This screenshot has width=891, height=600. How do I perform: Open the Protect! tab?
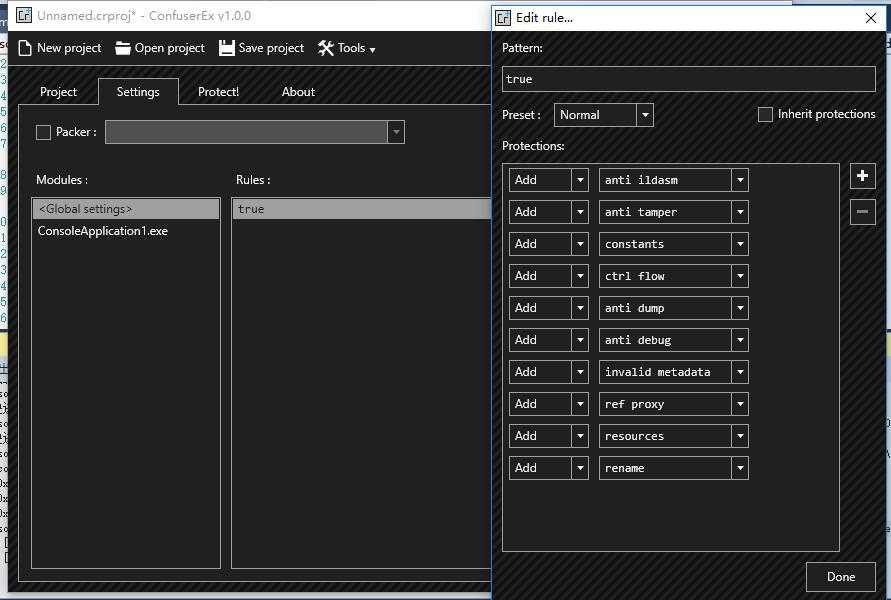pyautogui.click(x=218, y=91)
